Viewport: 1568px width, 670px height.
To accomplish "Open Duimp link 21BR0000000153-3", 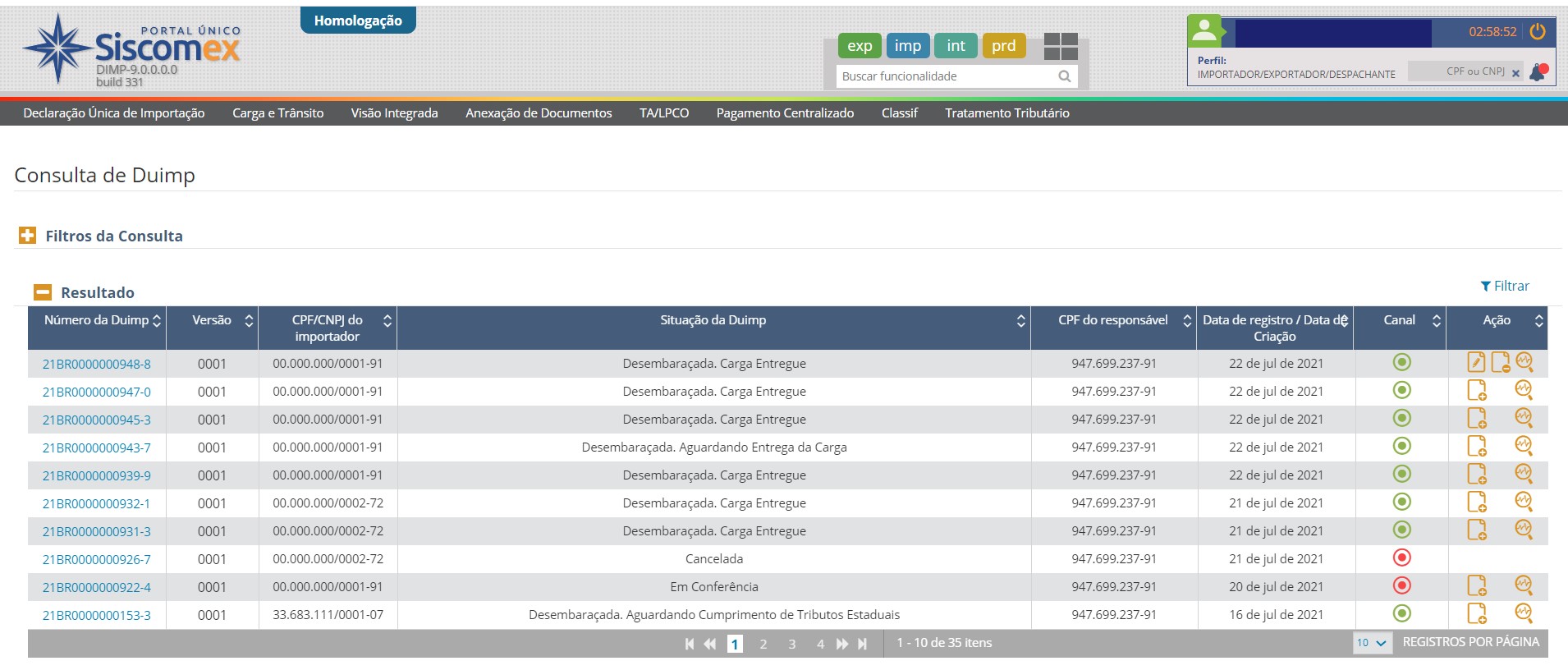I will 97,615.
